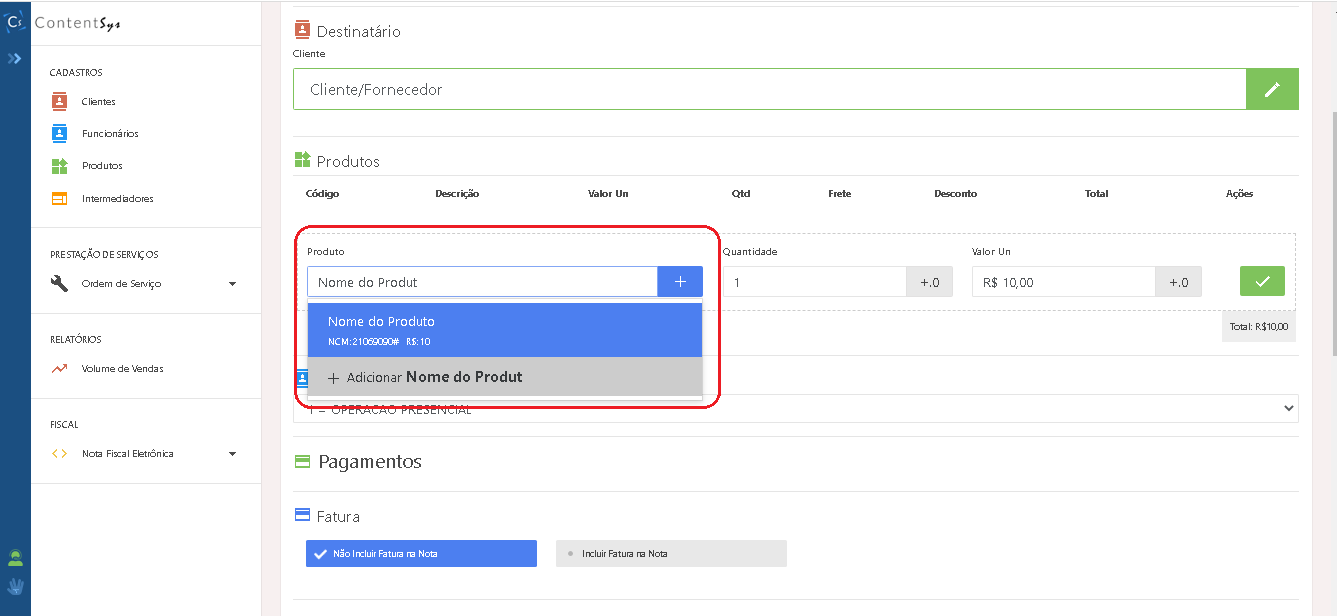The width and height of the screenshot is (1337, 616).
Task: Click the Ordem de Serviço wrench icon
Action: (59, 284)
